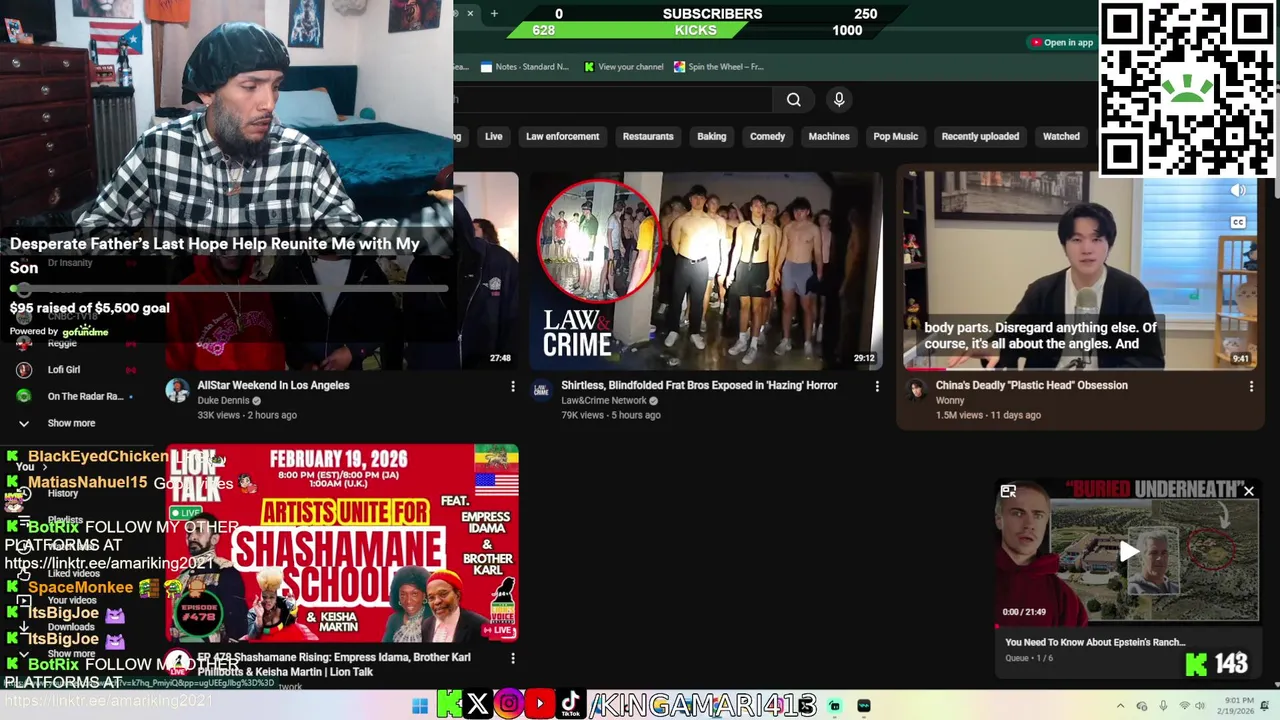Image resolution: width=1280 pixels, height=720 pixels.
Task: Select the Restaurants filter chip
Action: tap(648, 136)
